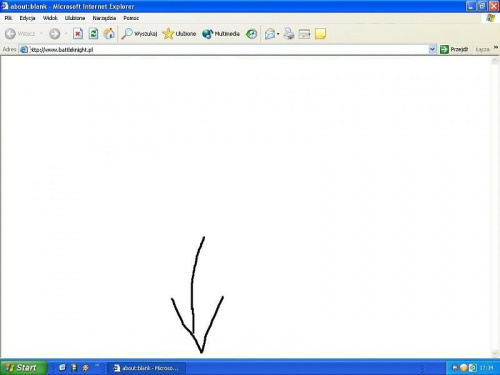Select the about:blank taskbar window button
The width and height of the screenshot is (500, 375).
point(147,368)
